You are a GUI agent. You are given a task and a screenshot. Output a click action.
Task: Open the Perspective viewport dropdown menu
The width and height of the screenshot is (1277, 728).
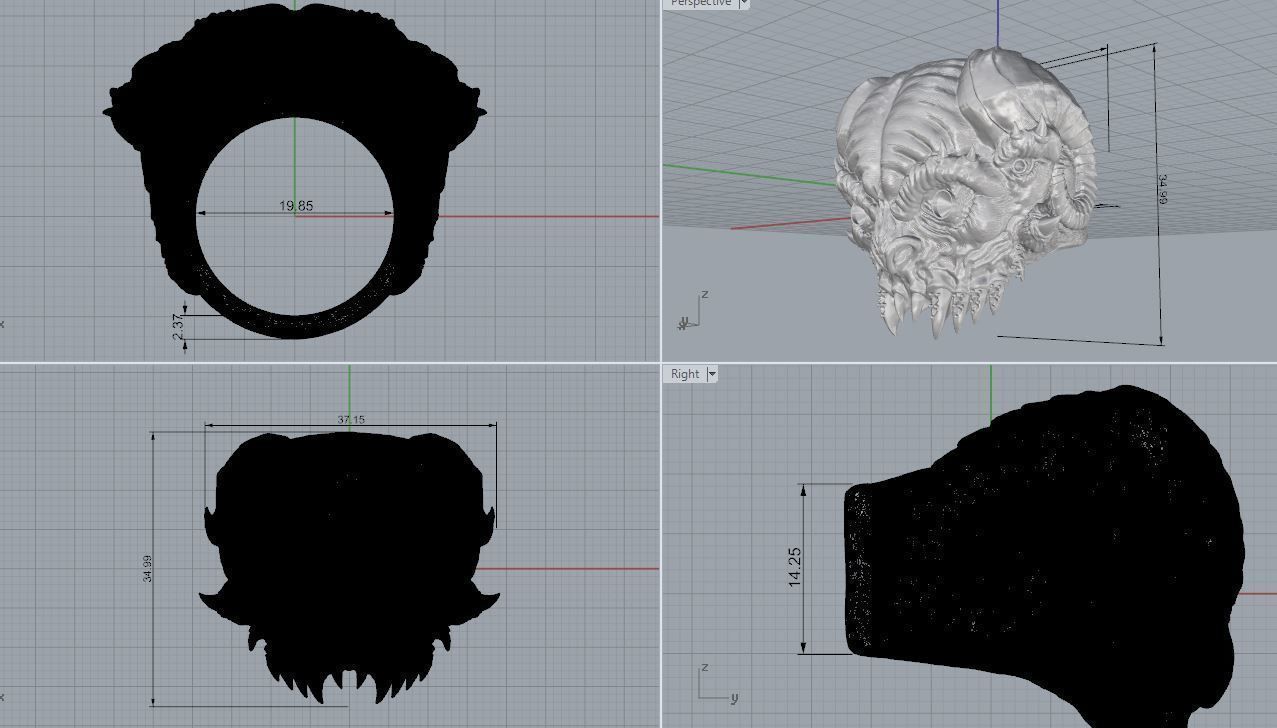click(742, 4)
